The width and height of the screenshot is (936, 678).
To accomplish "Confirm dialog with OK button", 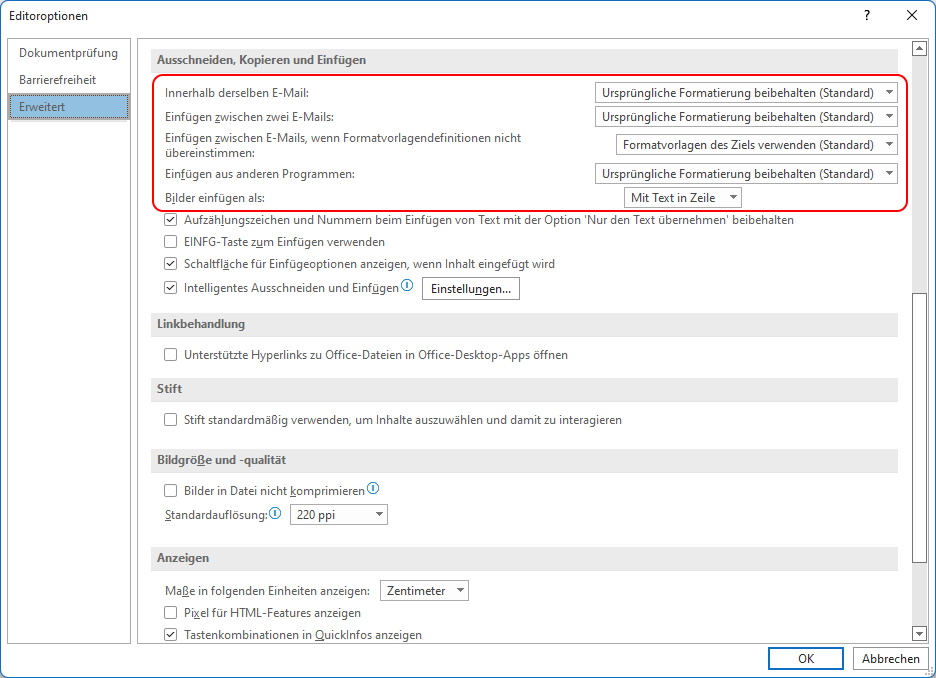I will coord(806,658).
